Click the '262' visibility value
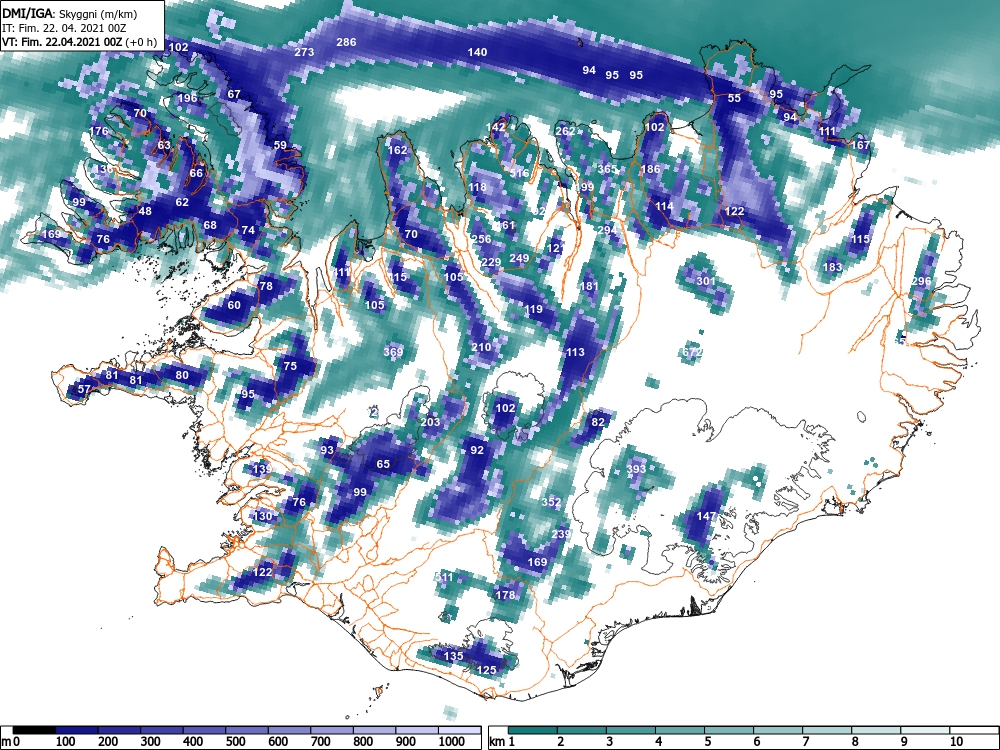The image size is (1000, 750). [565, 131]
